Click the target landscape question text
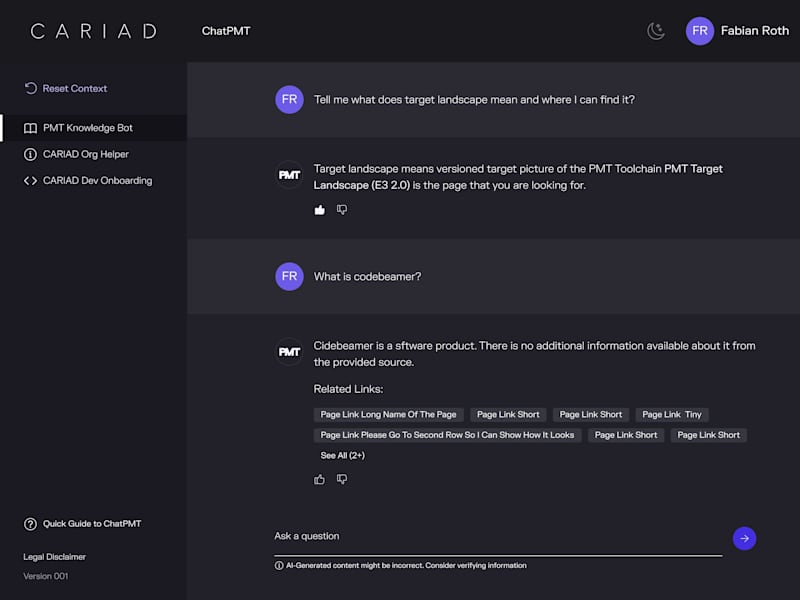The image size is (800, 600). pyautogui.click(x=474, y=99)
